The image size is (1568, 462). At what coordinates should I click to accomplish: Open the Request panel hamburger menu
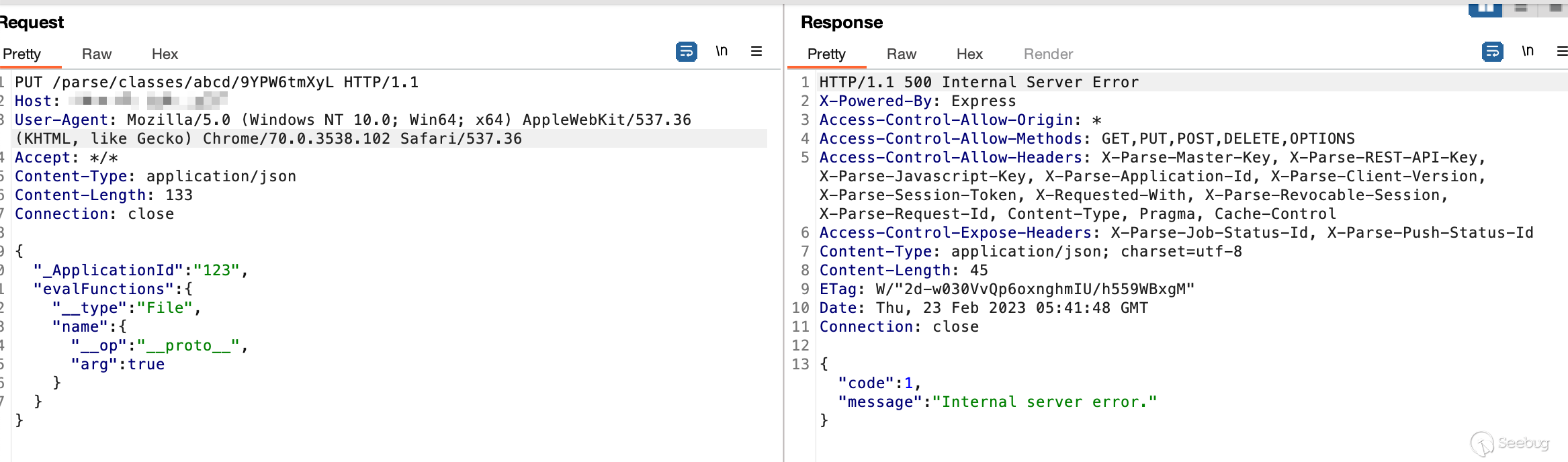coord(756,52)
